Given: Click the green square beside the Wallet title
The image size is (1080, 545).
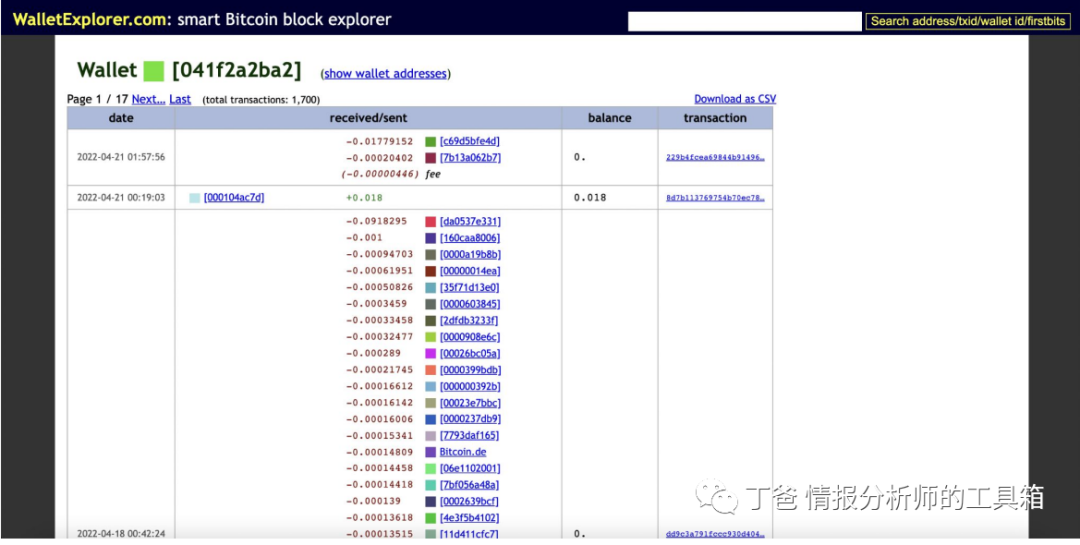Looking at the screenshot, I should click(153, 71).
